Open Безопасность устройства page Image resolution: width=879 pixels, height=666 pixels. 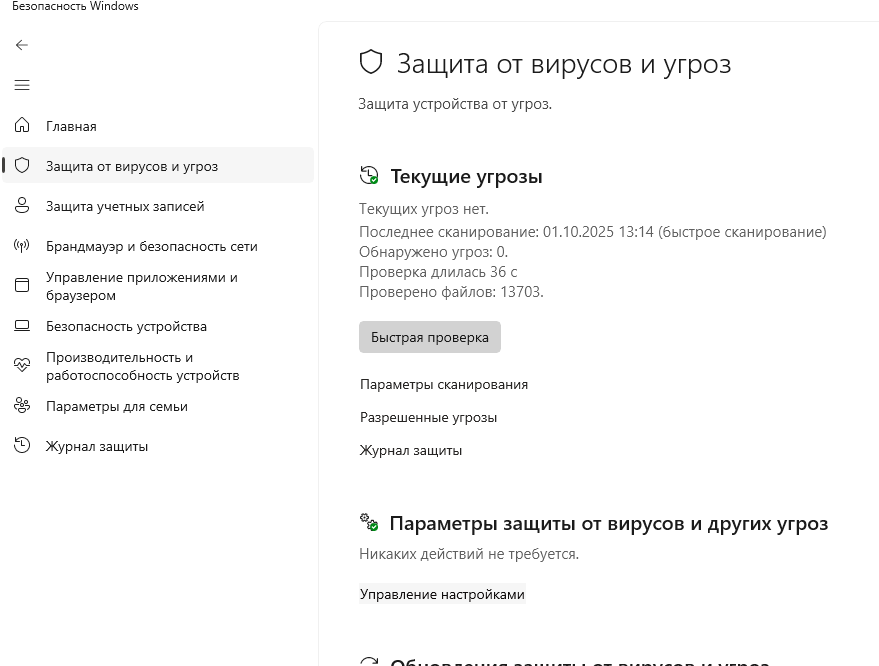tap(126, 326)
